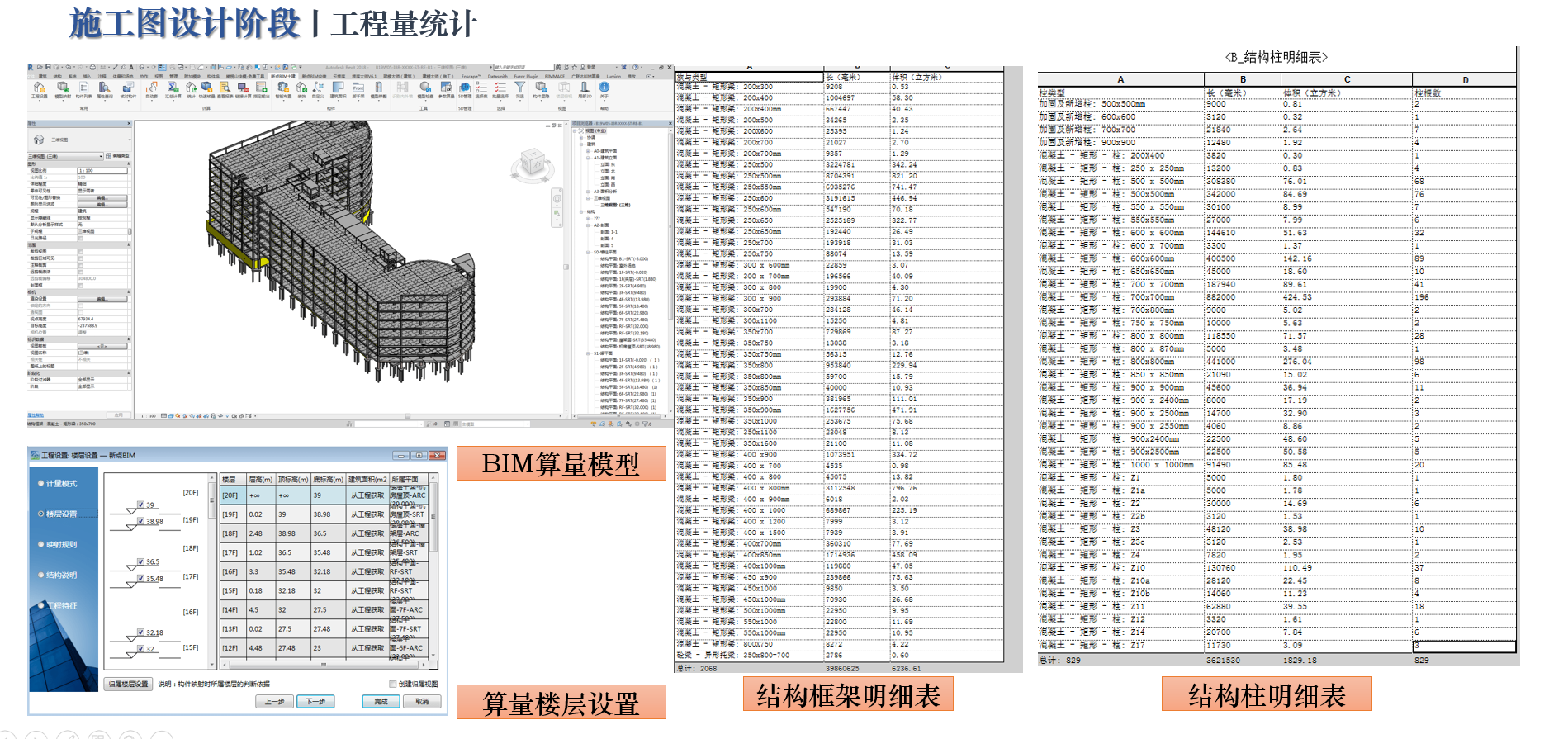This screenshot has width=1568, height=739.
Task: Click the 属性帮助 link in the properties panel
Action: coord(36,415)
